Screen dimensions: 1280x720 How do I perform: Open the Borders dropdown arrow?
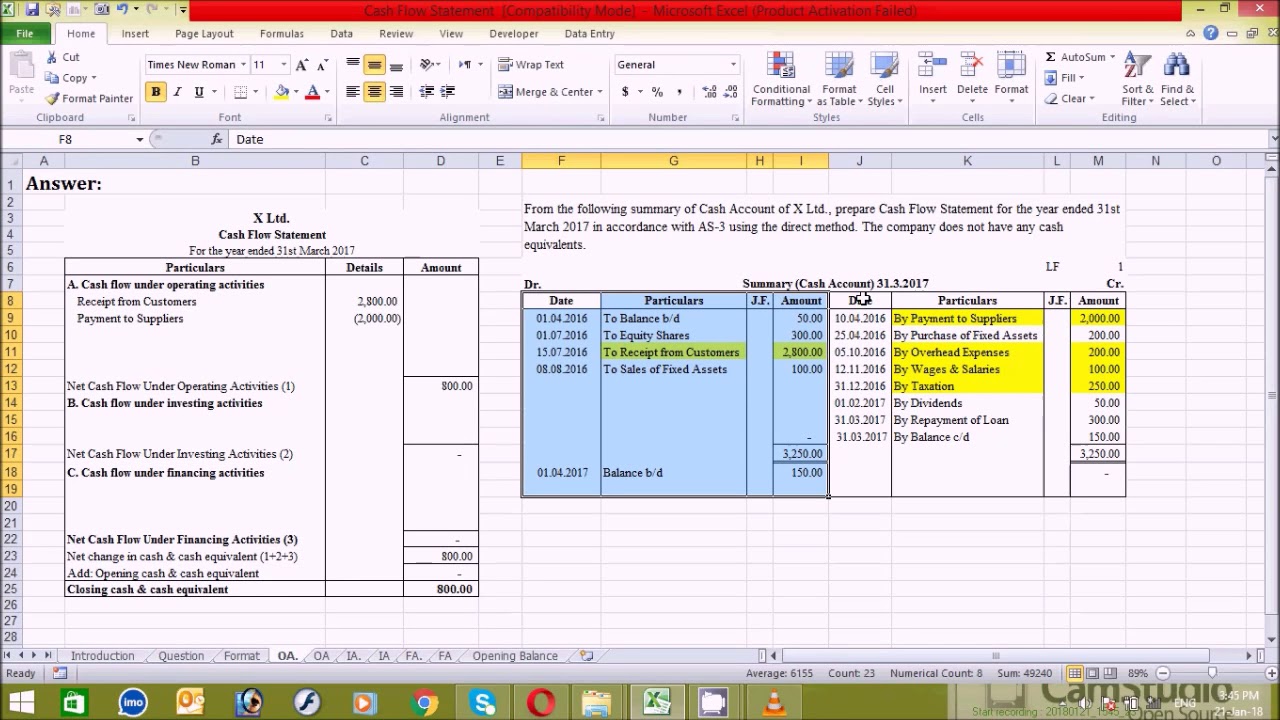click(256, 91)
